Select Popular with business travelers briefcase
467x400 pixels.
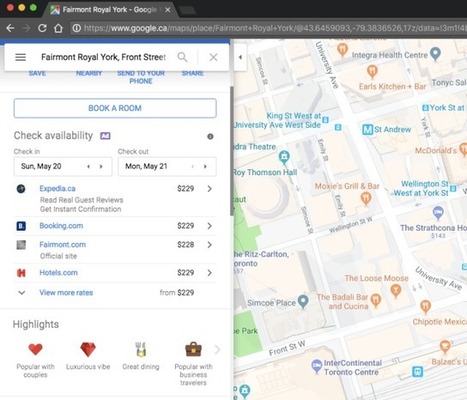coord(193,349)
